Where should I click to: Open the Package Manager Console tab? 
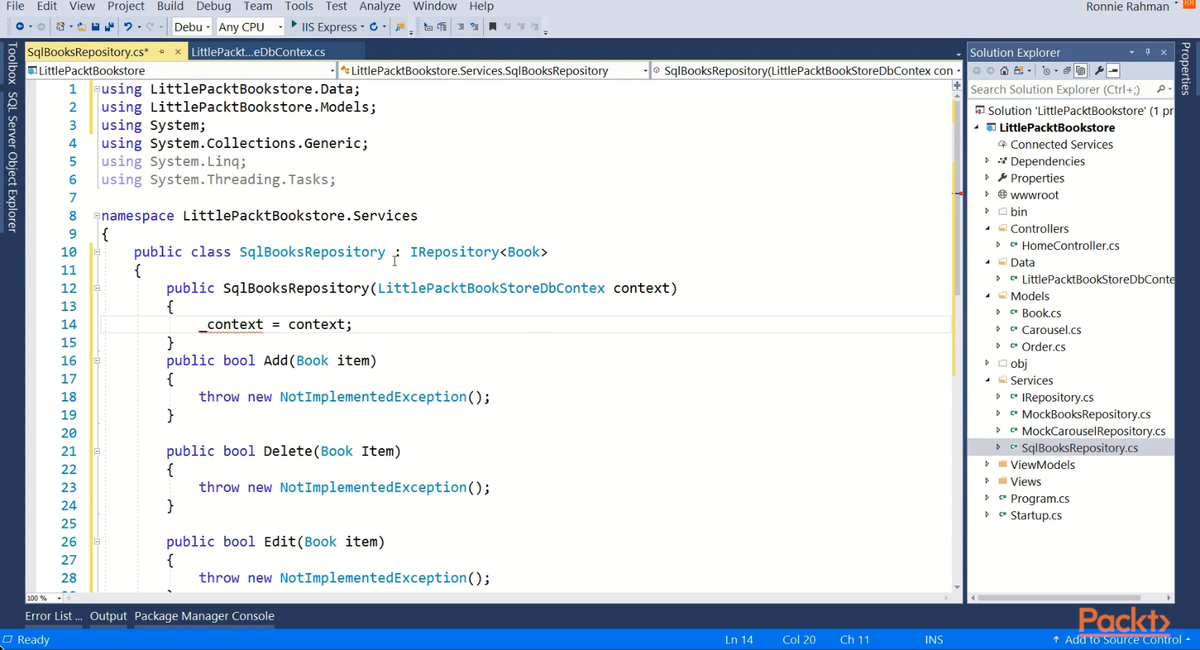(x=204, y=616)
